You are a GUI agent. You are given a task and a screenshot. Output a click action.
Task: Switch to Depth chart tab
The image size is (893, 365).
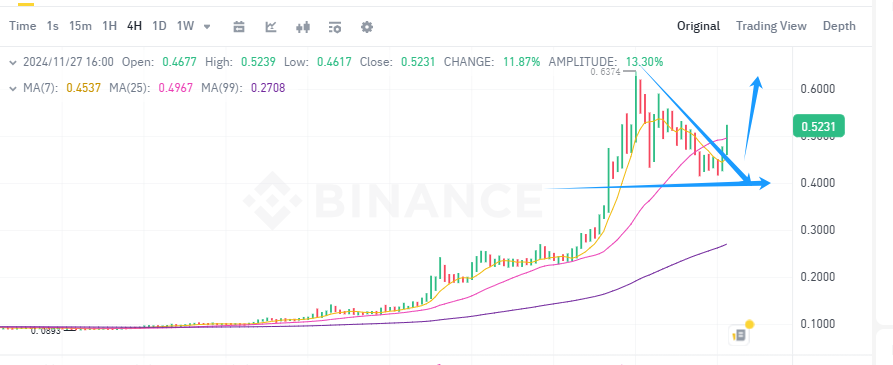(x=839, y=26)
